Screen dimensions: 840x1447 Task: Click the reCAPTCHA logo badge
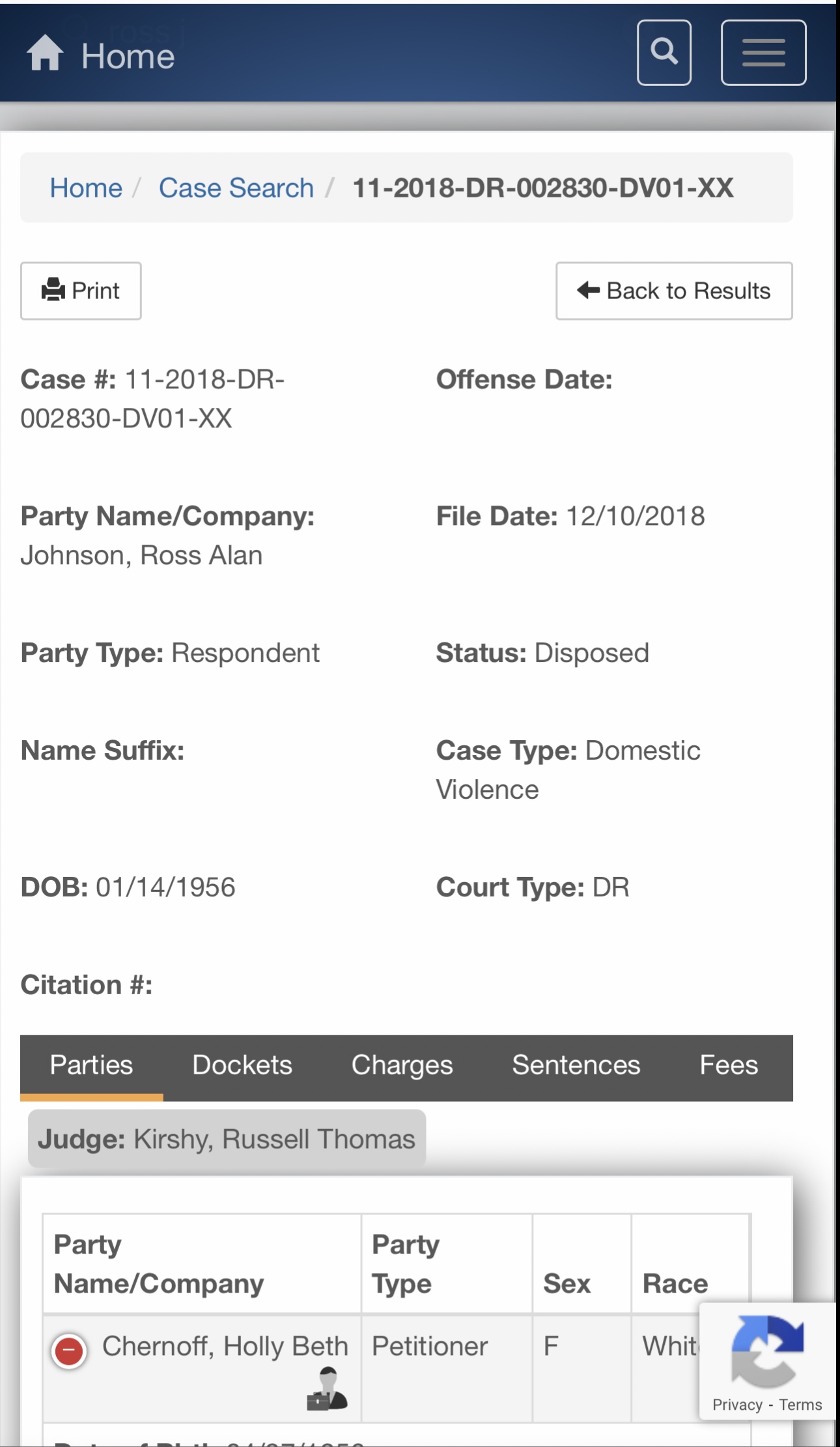pos(767,1351)
